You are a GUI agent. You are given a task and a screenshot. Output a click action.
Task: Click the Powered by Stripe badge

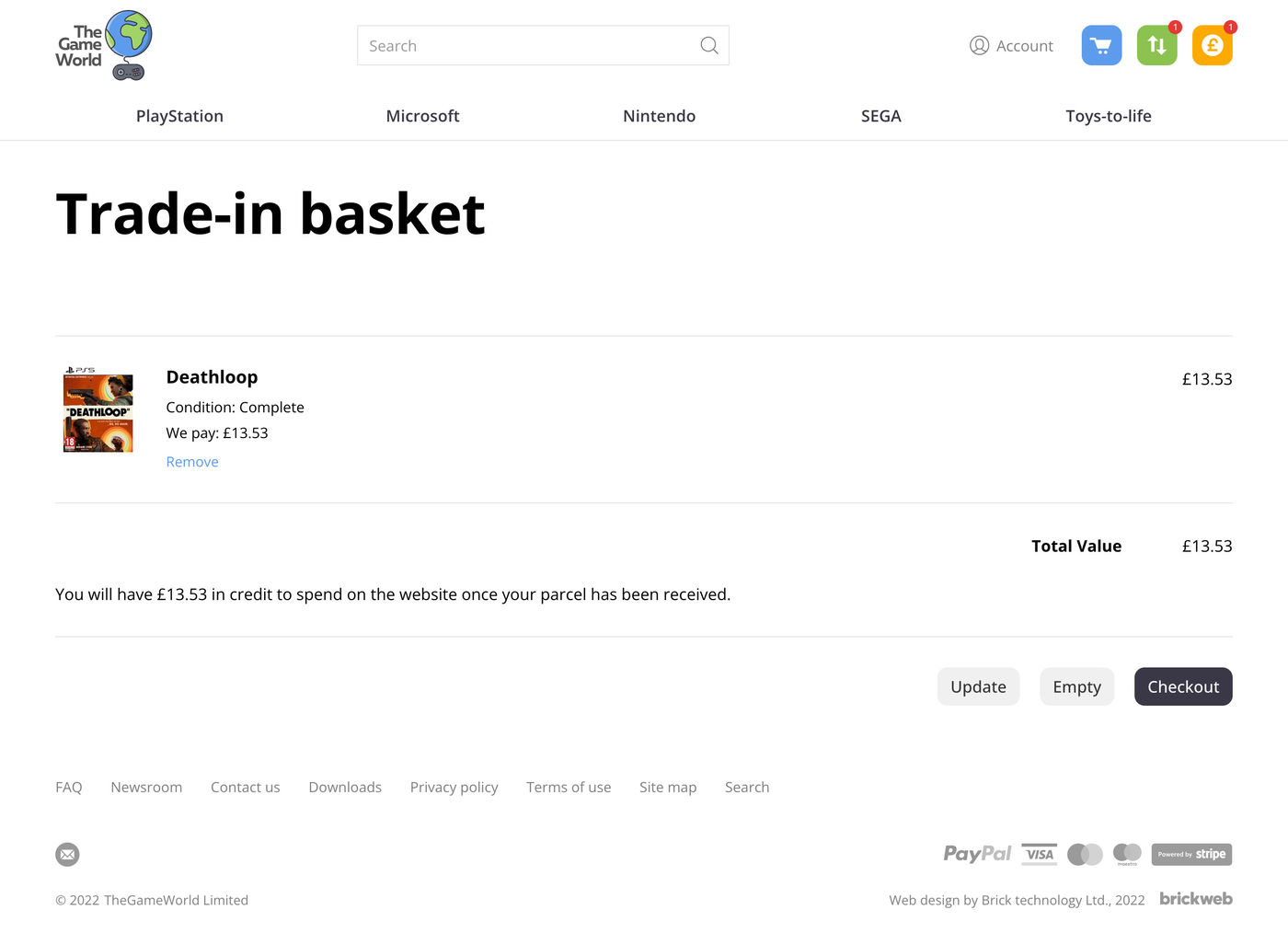point(1191,854)
